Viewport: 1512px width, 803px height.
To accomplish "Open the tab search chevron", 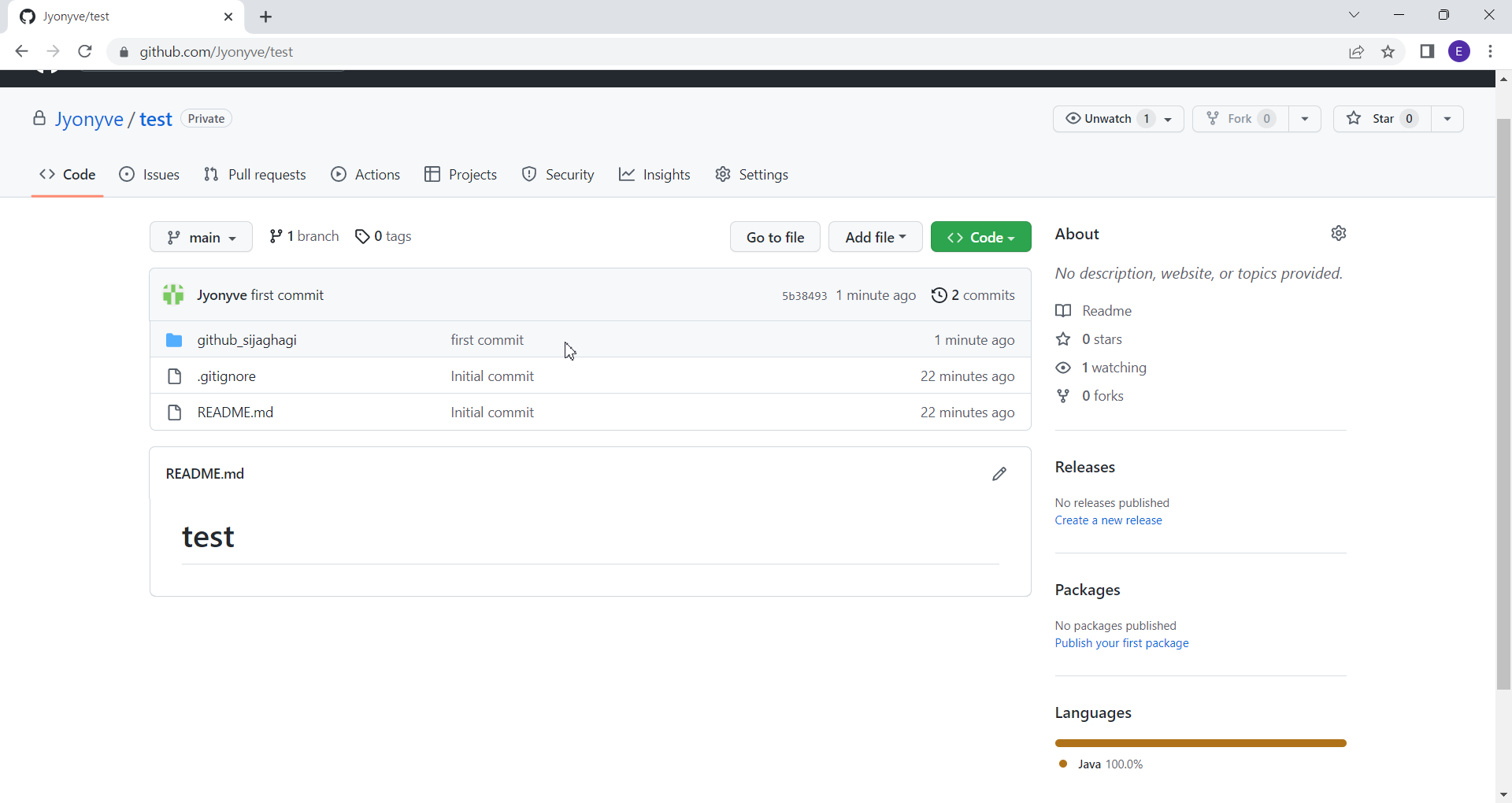I will click(x=1354, y=15).
